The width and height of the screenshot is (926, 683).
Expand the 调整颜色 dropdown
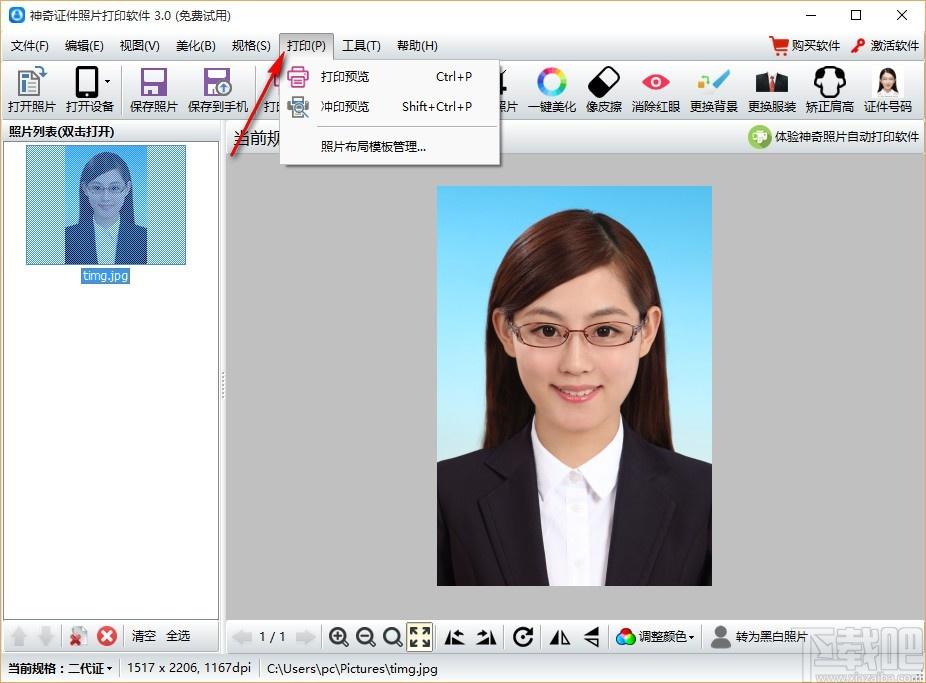[656, 636]
